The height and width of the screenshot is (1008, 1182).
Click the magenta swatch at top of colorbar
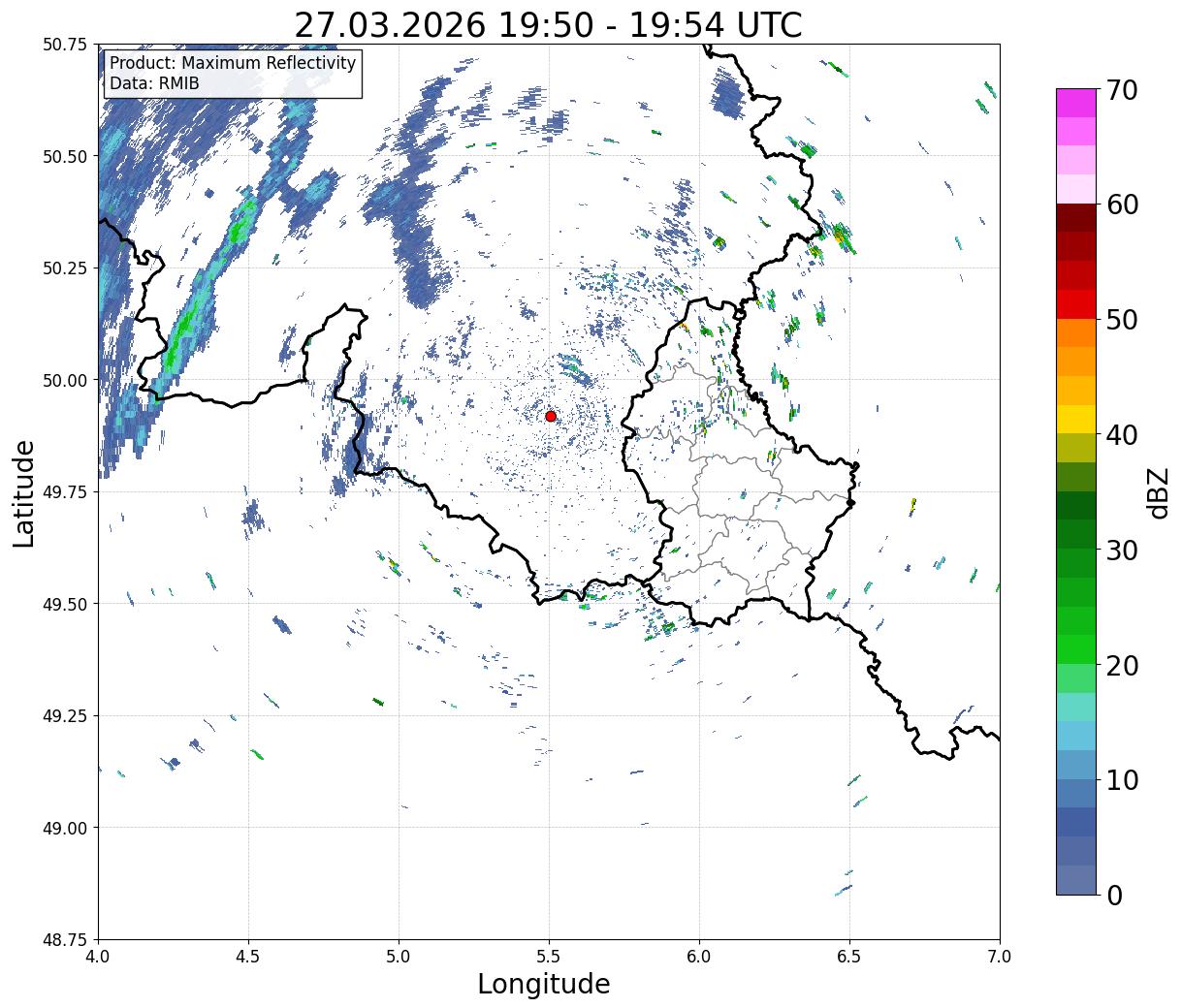click(1076, 103)
